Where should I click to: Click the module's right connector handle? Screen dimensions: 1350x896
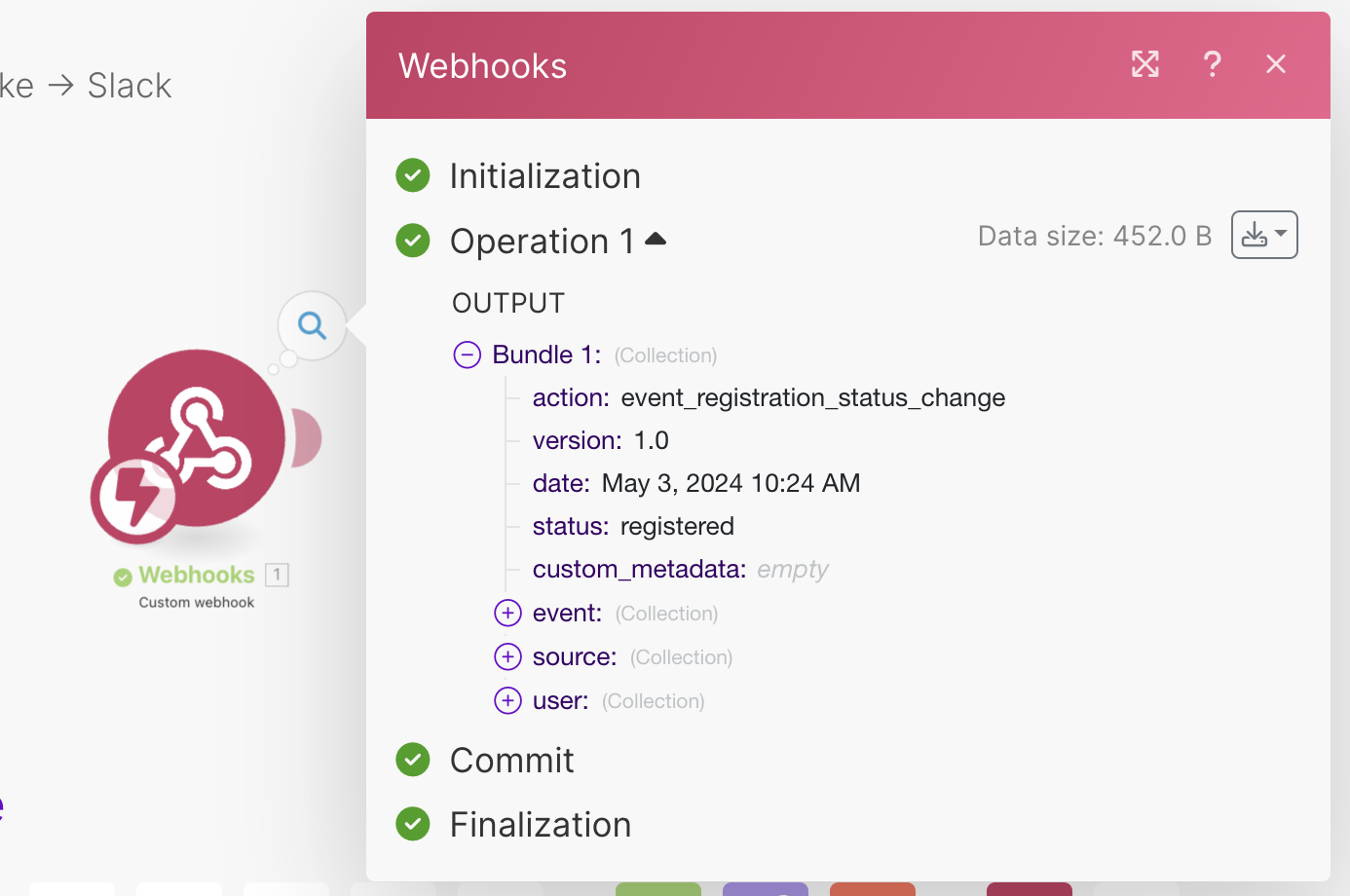[306, 438]
